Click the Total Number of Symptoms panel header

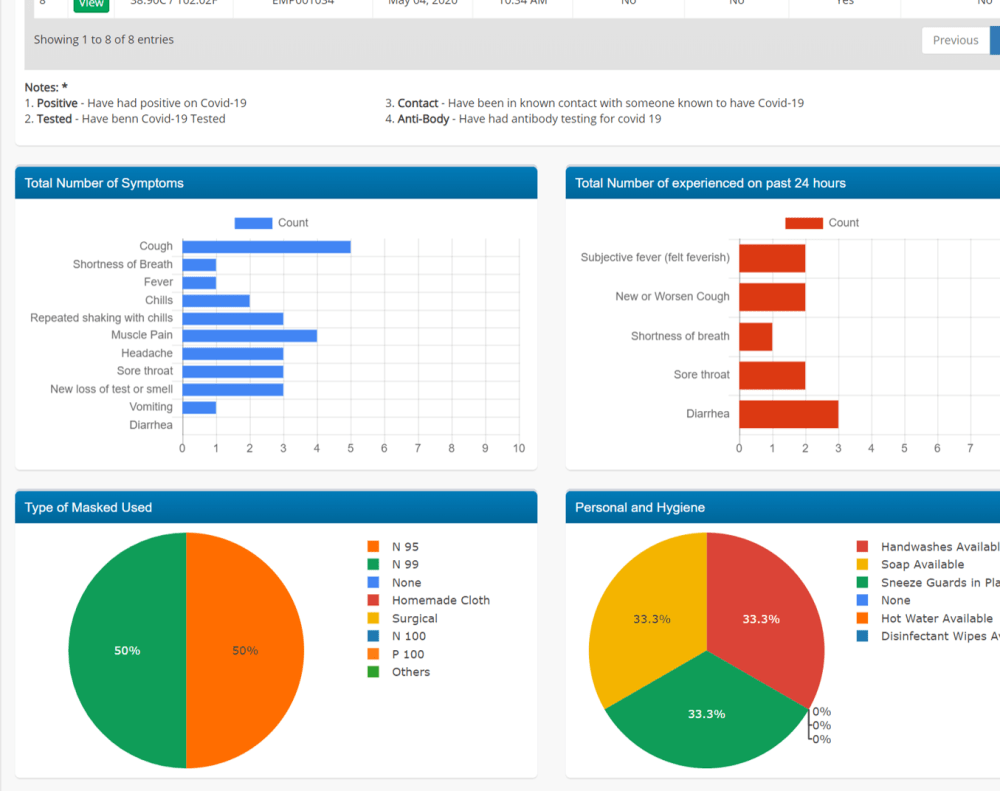point(276,183)
